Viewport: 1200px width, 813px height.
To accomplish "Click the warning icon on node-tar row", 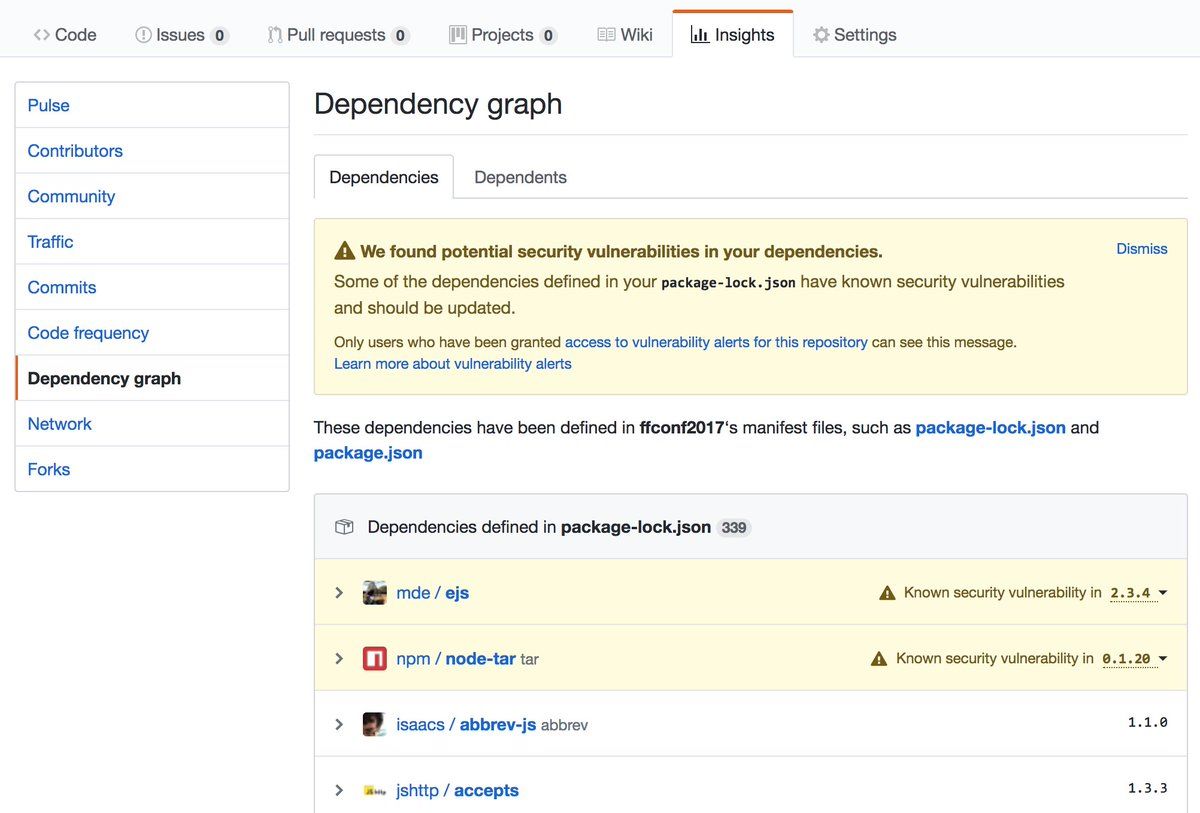I will 879,659.
